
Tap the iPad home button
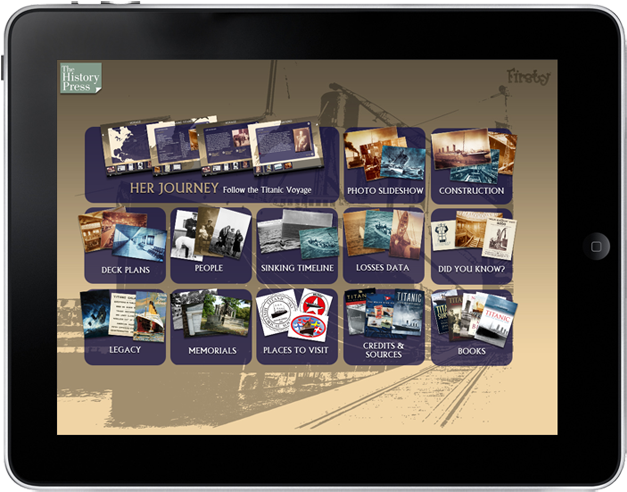pyautogui.click(x=596, y=246)
